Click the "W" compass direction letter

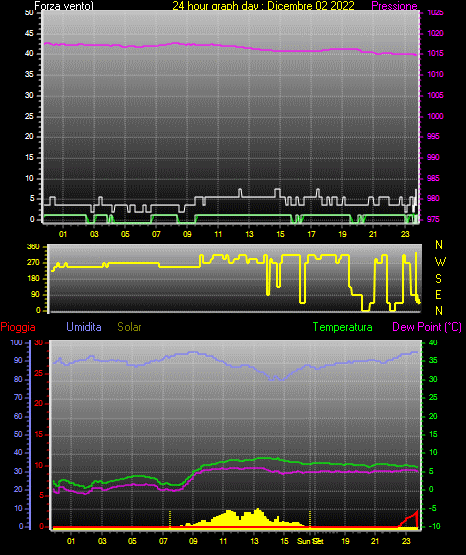point(440,262)
